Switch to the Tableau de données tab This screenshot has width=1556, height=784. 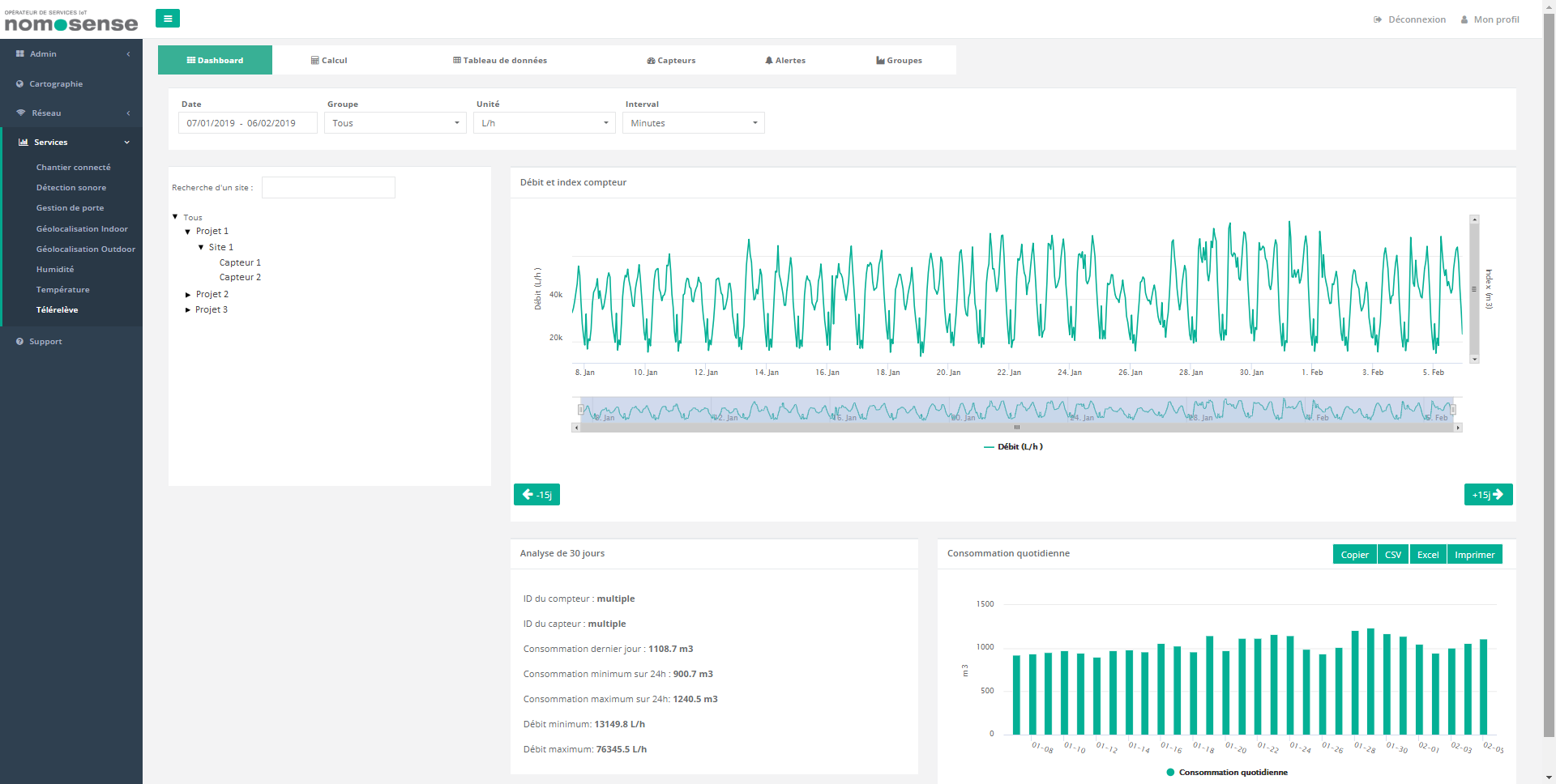pyautogui.click(x=500, y=61)
